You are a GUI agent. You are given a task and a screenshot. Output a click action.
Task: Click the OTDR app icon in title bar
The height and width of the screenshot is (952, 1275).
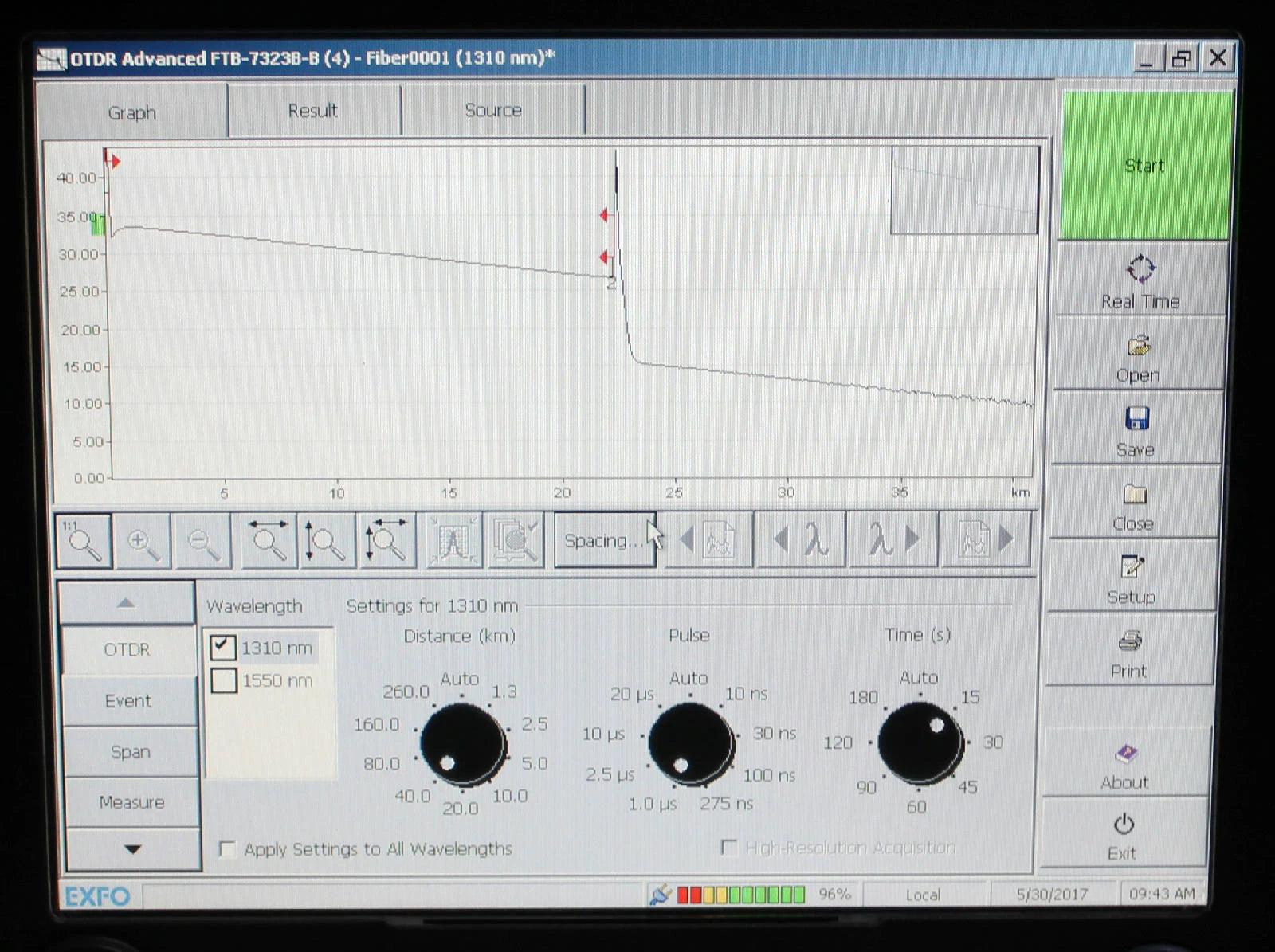(x=51, y=59)
